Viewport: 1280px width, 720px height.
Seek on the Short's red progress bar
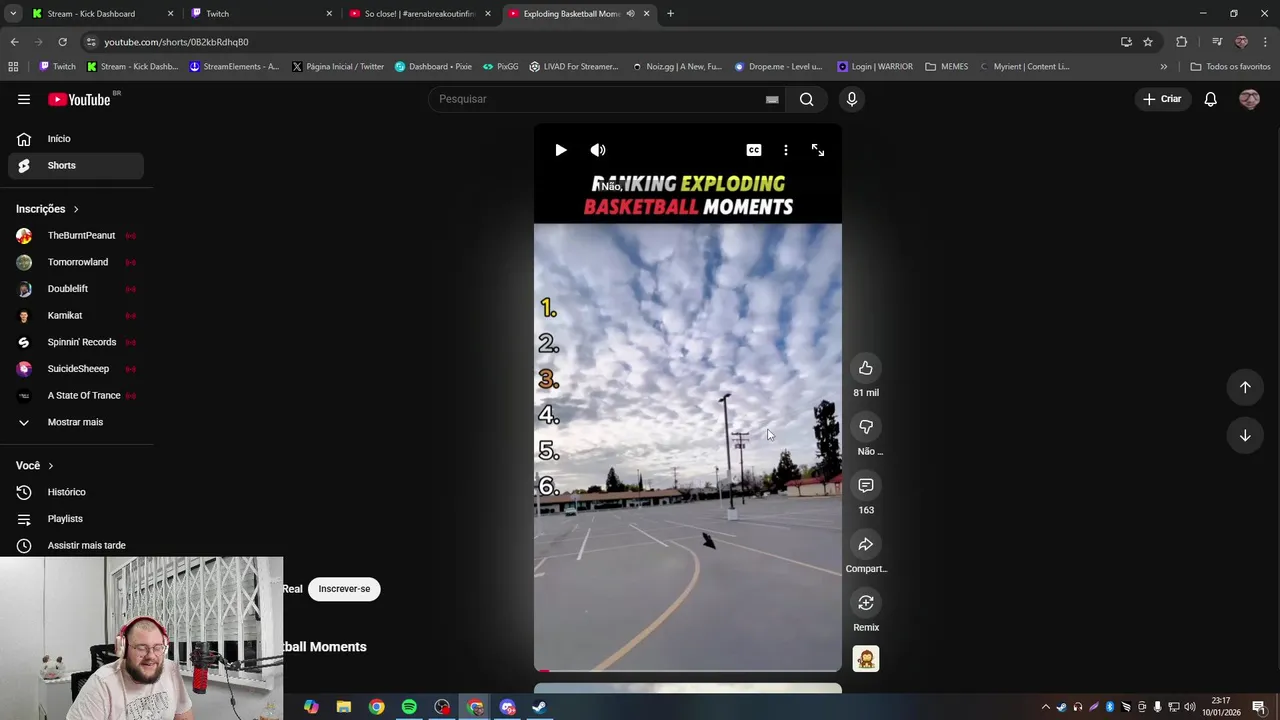(x=688, y=671)
